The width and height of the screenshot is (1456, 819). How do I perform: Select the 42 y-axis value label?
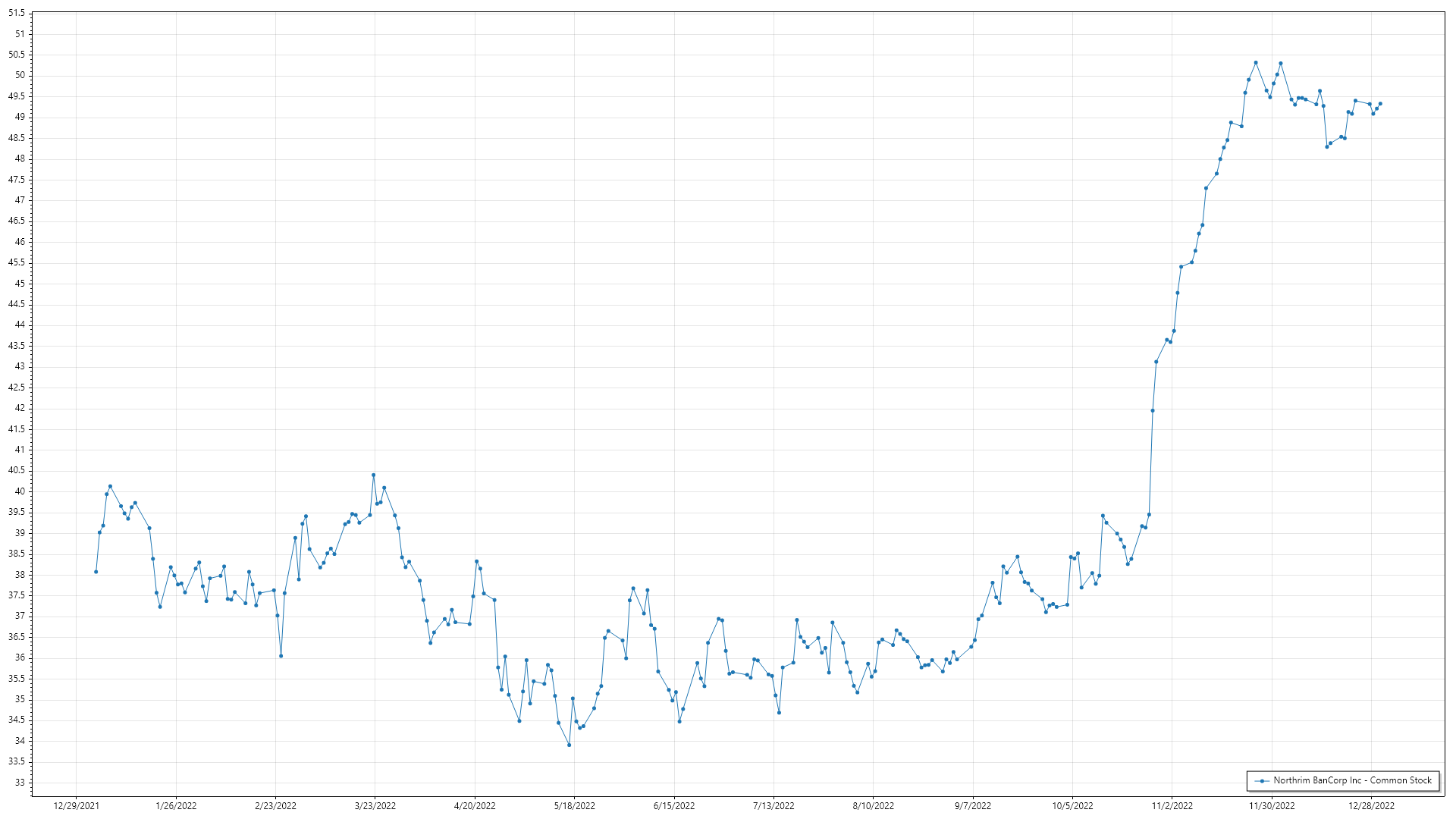click(x=20, y=408)
